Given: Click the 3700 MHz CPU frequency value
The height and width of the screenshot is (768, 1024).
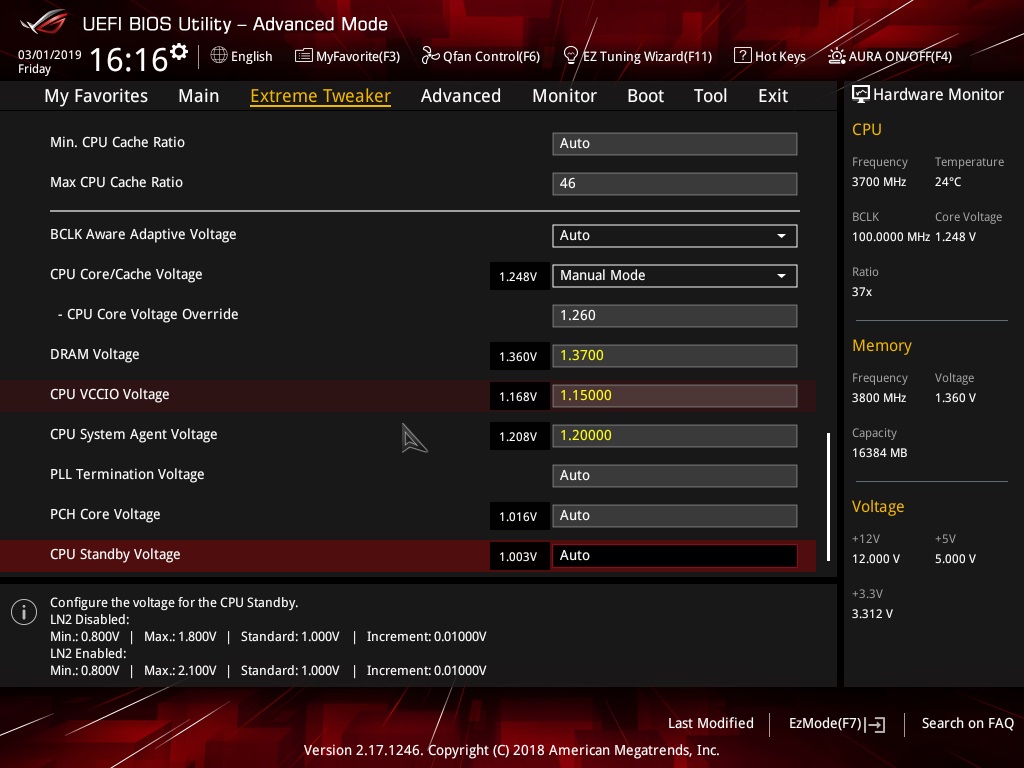Looking at the screenshot, I should (878, 182).
